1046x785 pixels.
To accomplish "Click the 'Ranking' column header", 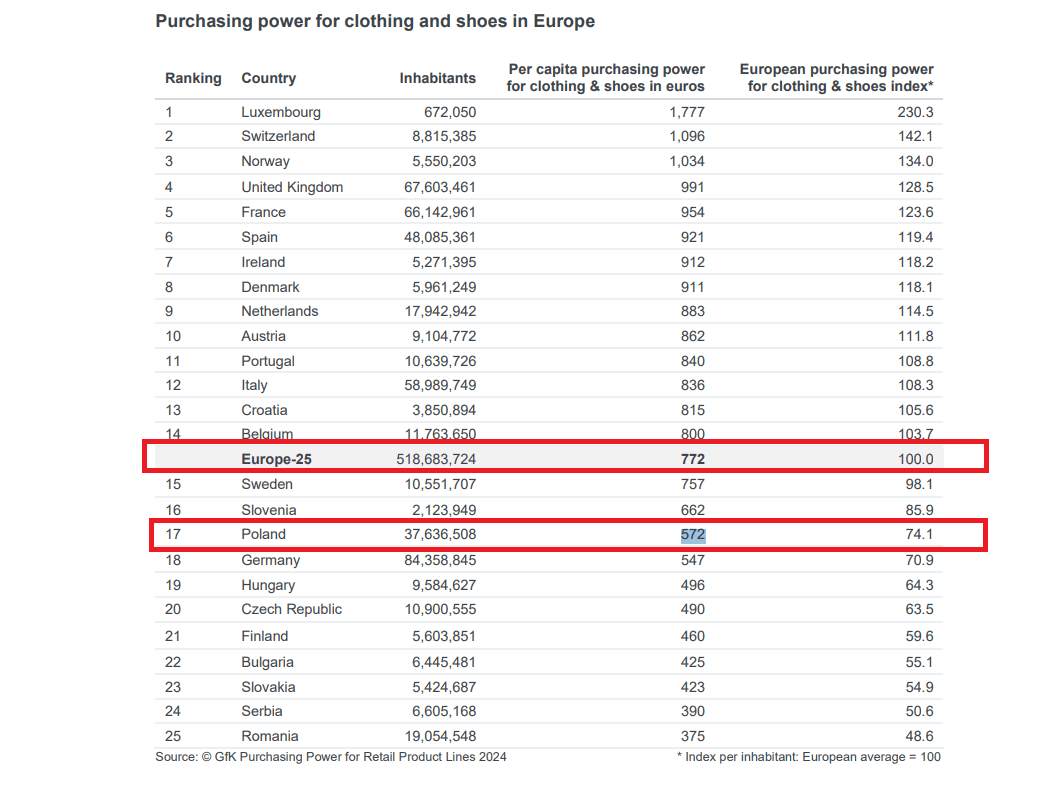I will 193,78.
